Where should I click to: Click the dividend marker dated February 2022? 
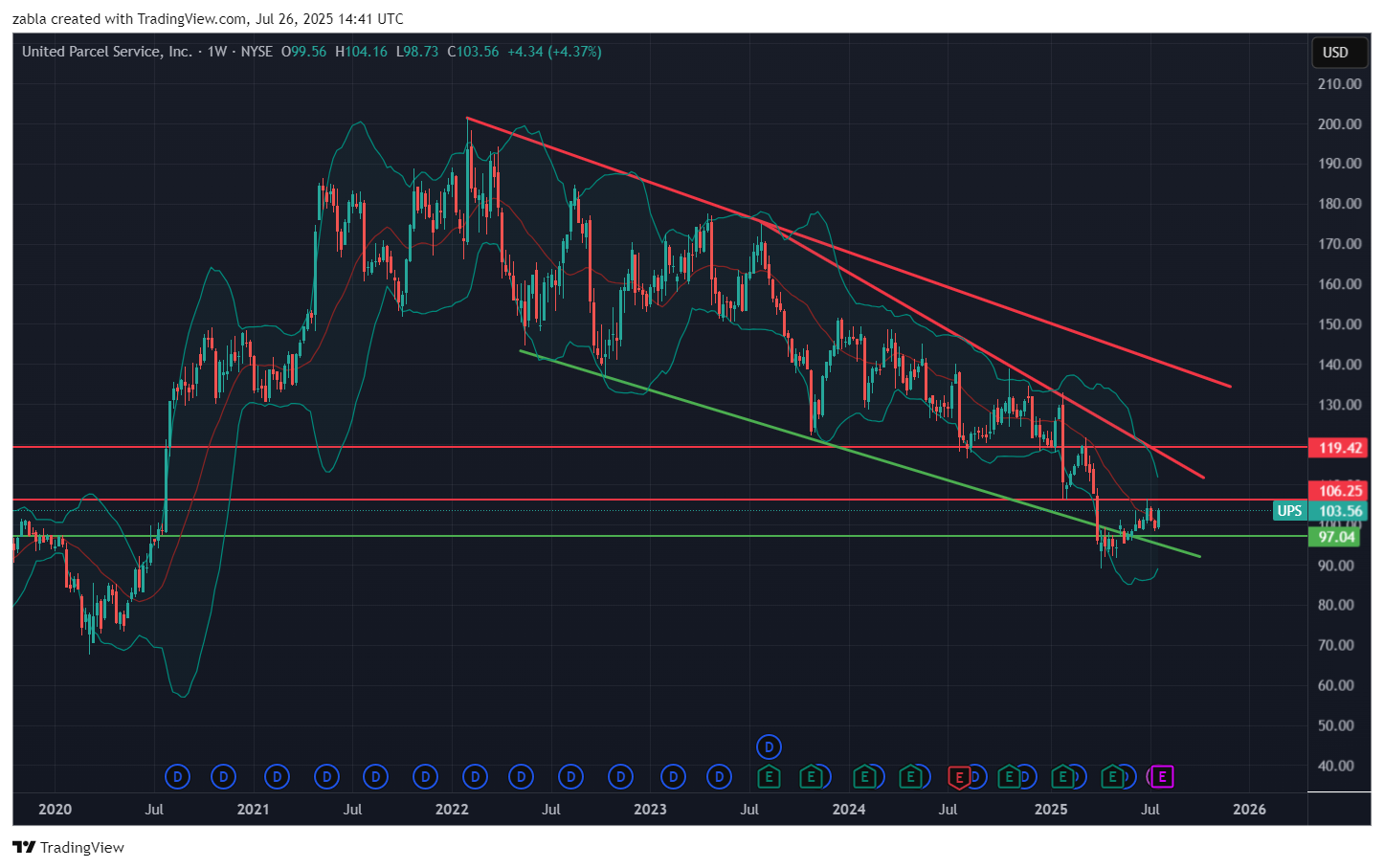pyautogui.click(x=476, y=777)
